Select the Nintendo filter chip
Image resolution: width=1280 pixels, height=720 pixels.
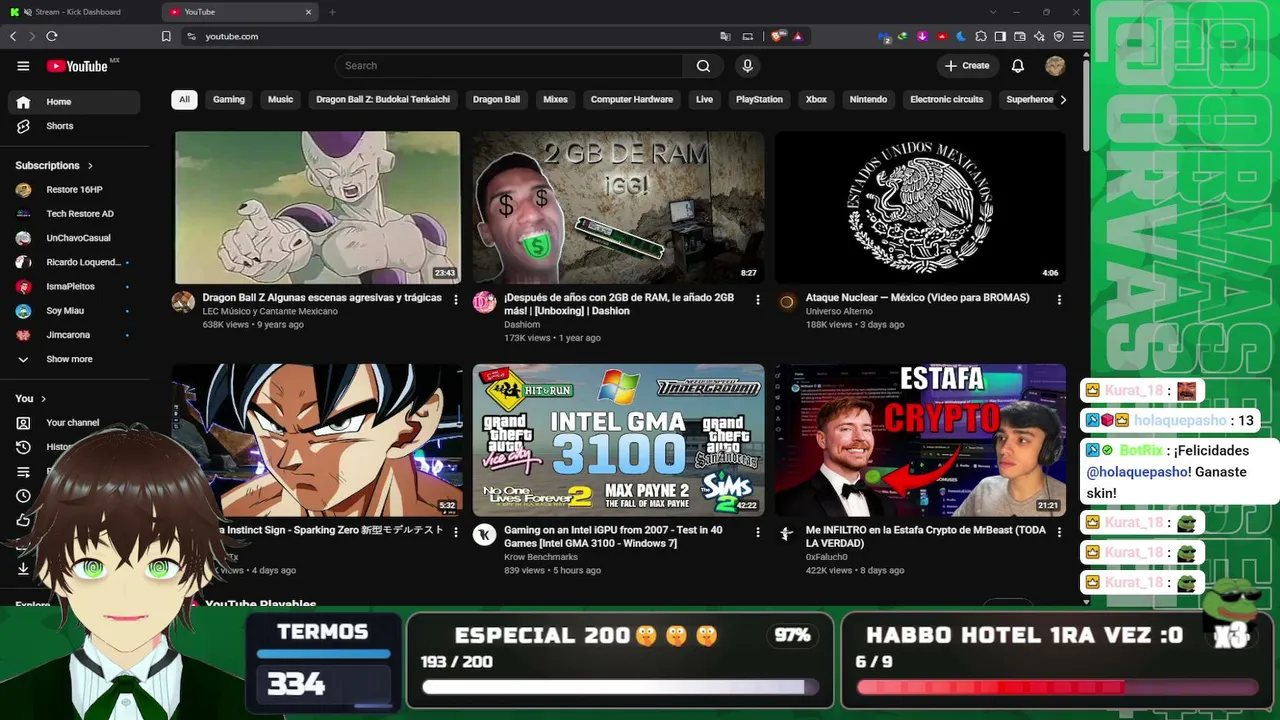tap(868, 100)
